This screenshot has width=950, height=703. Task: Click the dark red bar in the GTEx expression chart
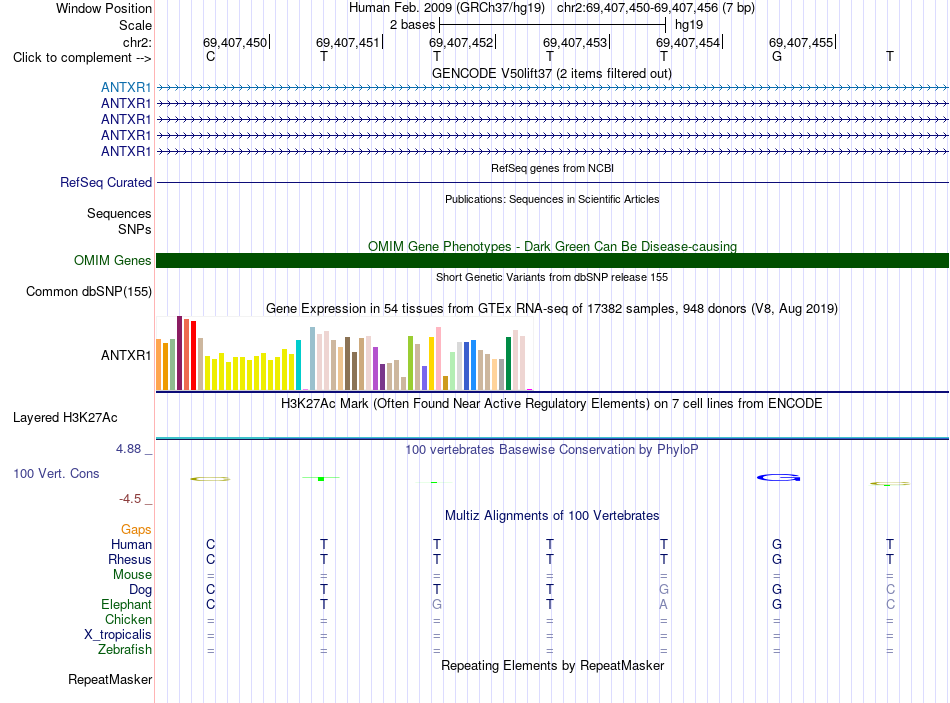pos(179,353)
